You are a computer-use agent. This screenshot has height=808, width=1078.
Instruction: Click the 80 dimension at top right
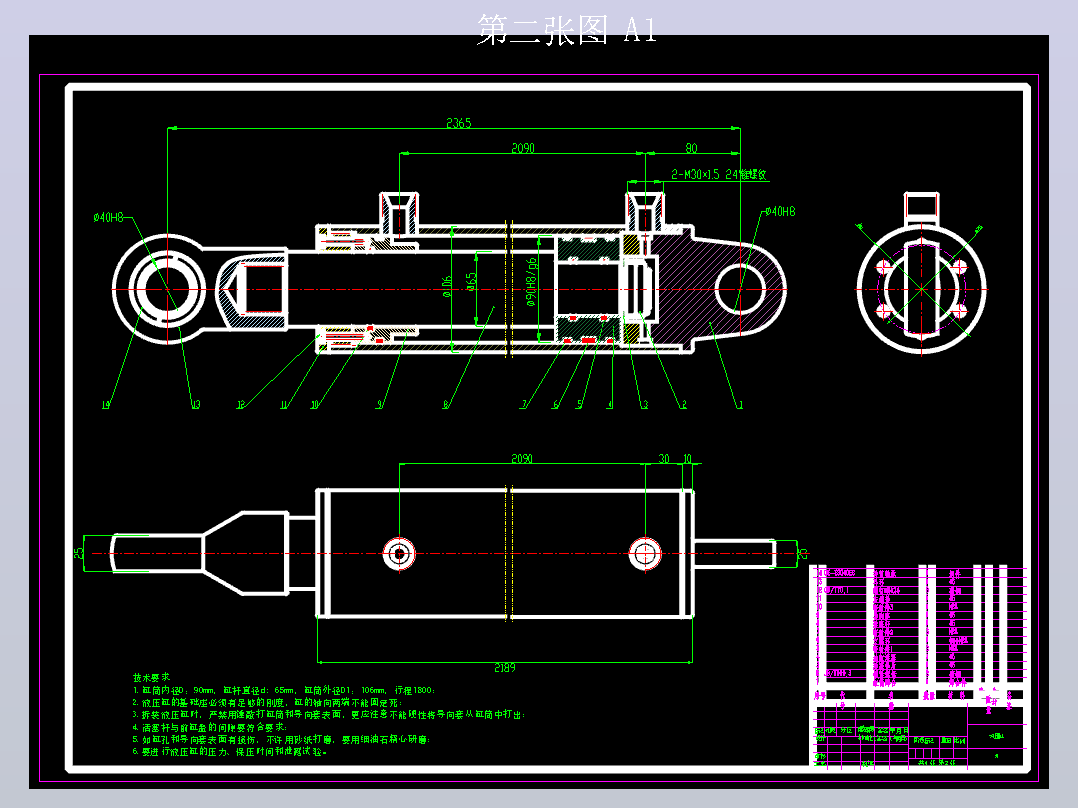coord(691,148)
